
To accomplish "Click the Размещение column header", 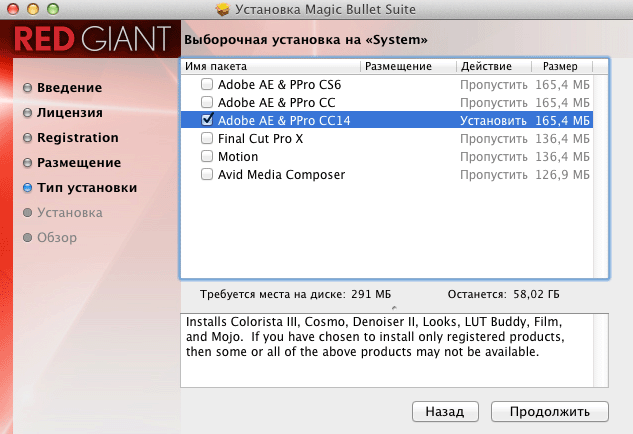I will [x=408, y=66].
